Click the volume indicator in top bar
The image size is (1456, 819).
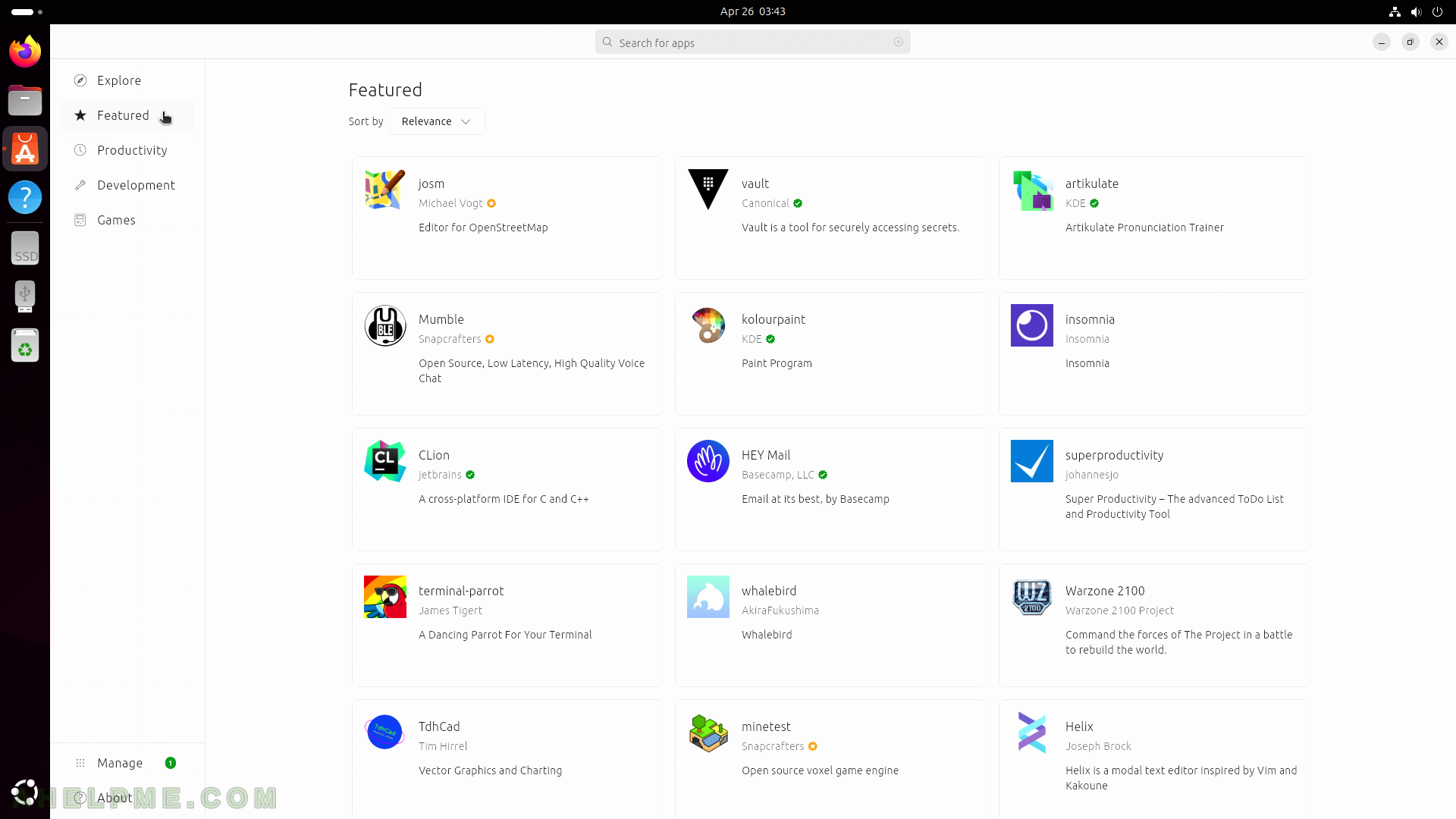click(1416, 11)
